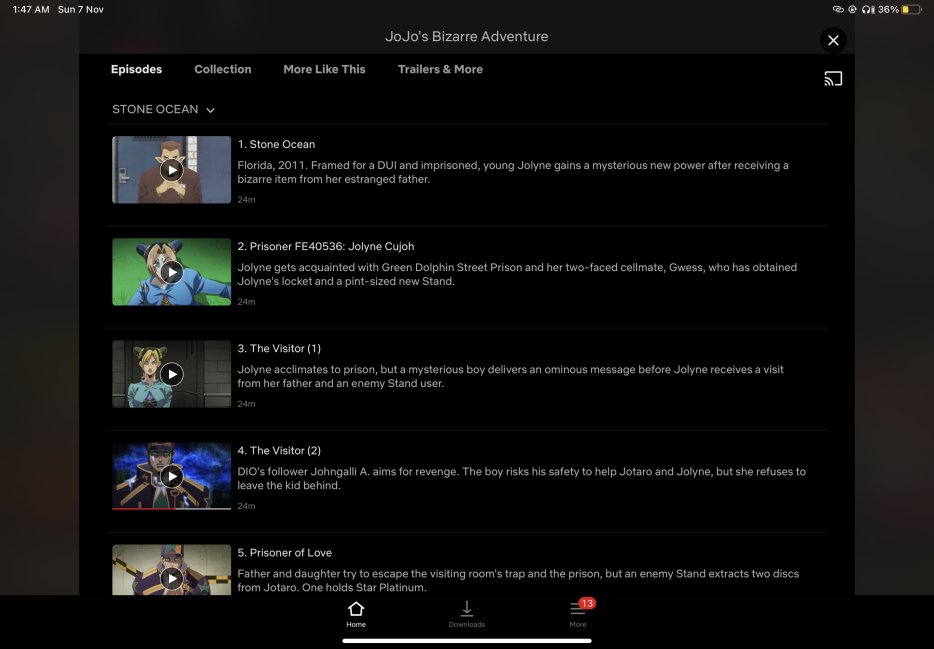Tap the headphones icon in status bar
The width and height of the screenshot is (934, 649).
click(x=868, y=10)
